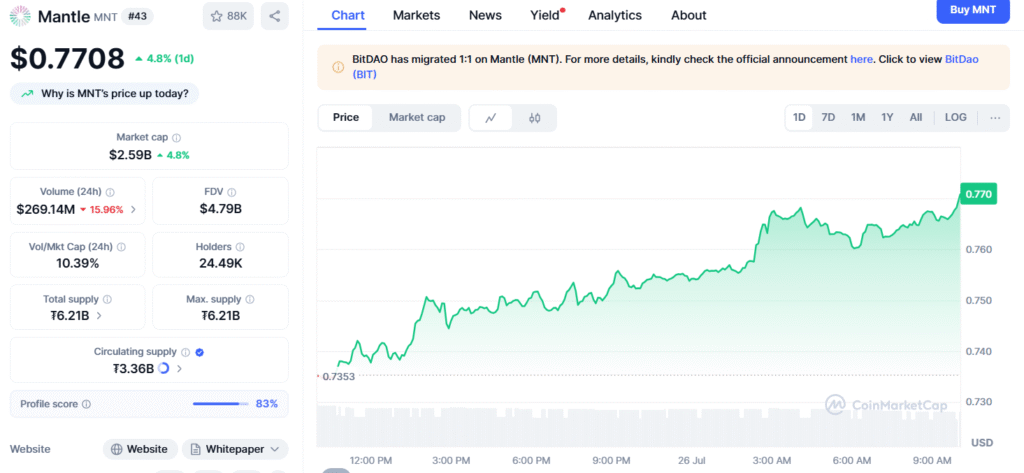
Task: Click the 0.770 current price label
Action: click(978, 194)
